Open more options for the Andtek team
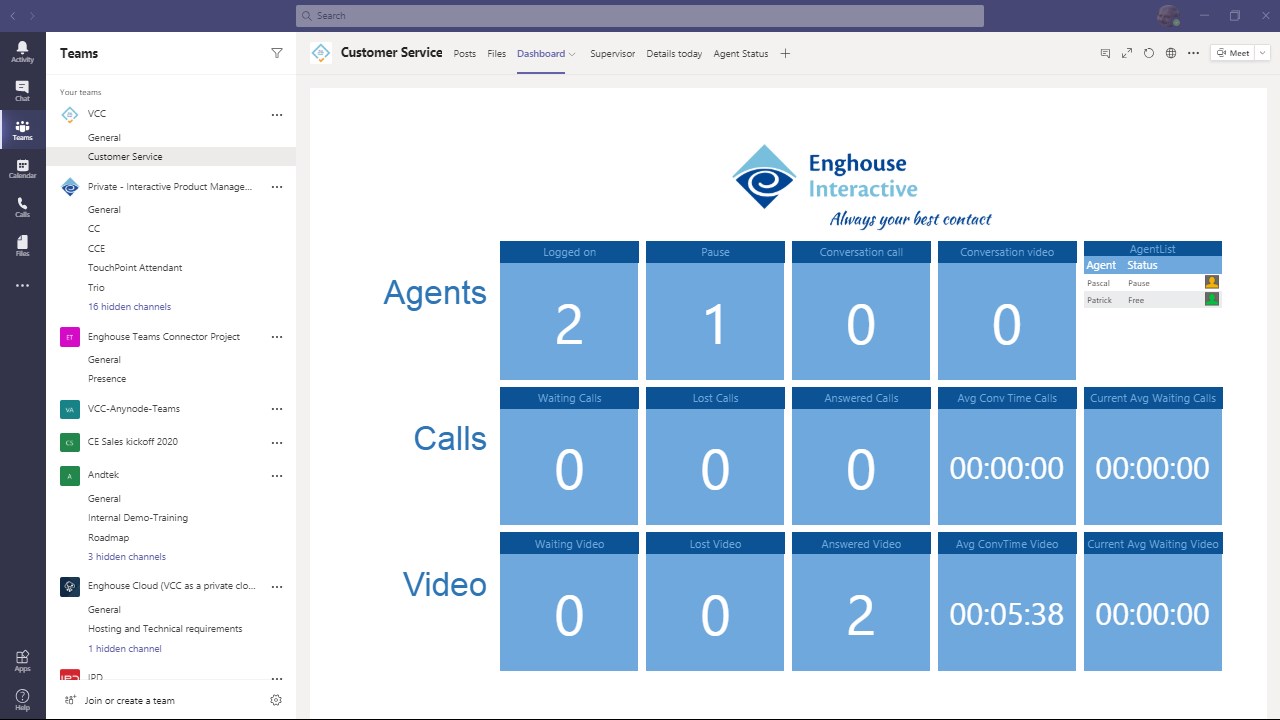Viewport: 1280px width, 720px height. pyautogui.click(x=277, y=475)
